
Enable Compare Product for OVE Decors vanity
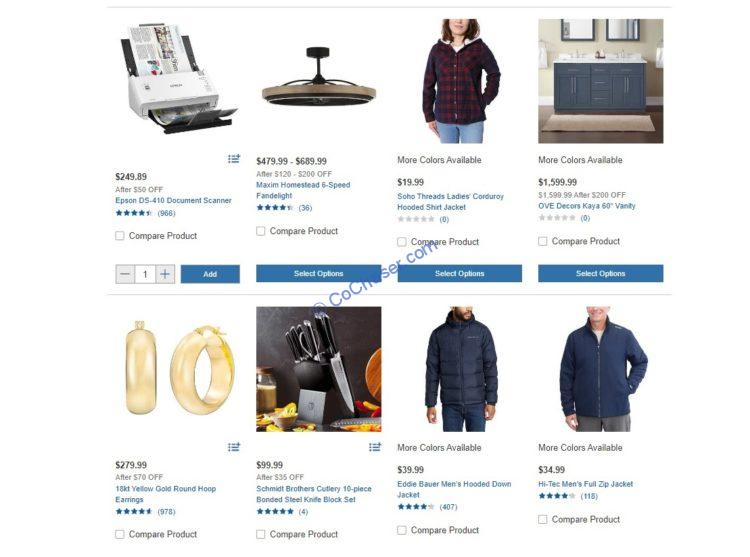(543, 241)
